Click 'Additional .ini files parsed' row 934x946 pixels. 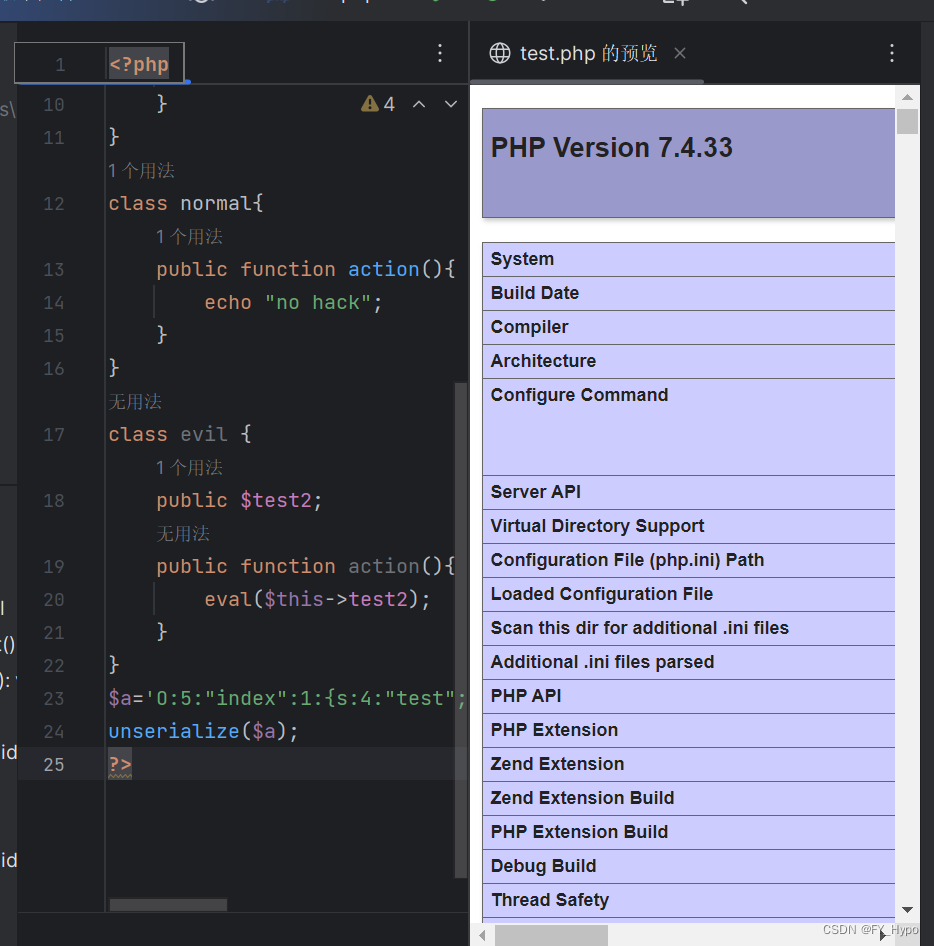click(x=688, y=662)
